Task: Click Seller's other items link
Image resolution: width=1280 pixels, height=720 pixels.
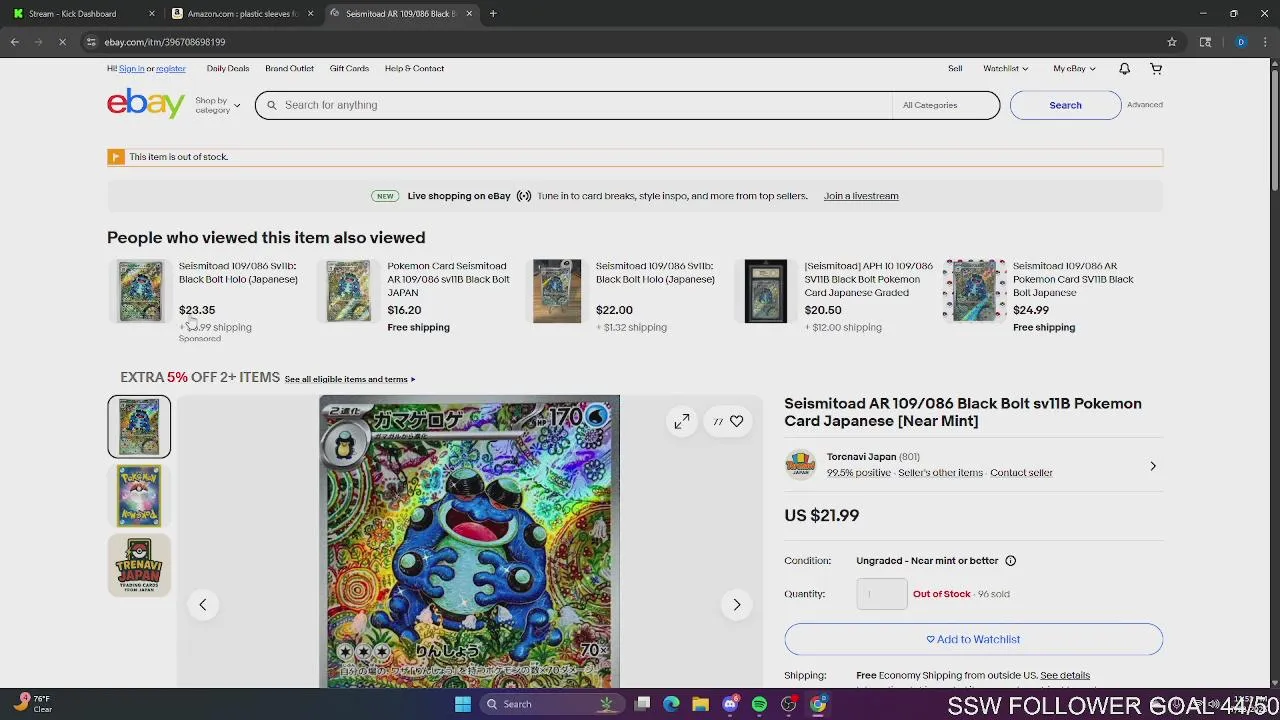Action: tap(940, 473)
